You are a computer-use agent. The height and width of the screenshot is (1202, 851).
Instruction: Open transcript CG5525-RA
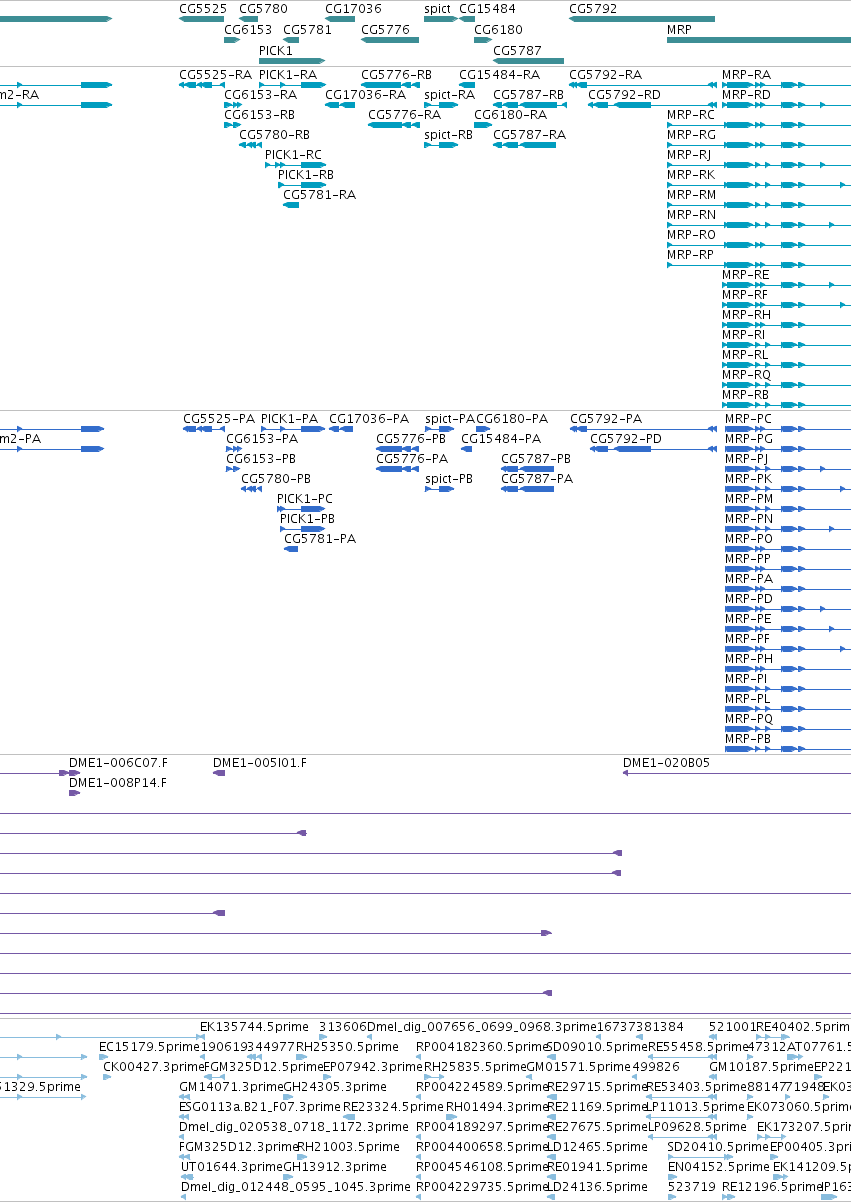point(215,74)
